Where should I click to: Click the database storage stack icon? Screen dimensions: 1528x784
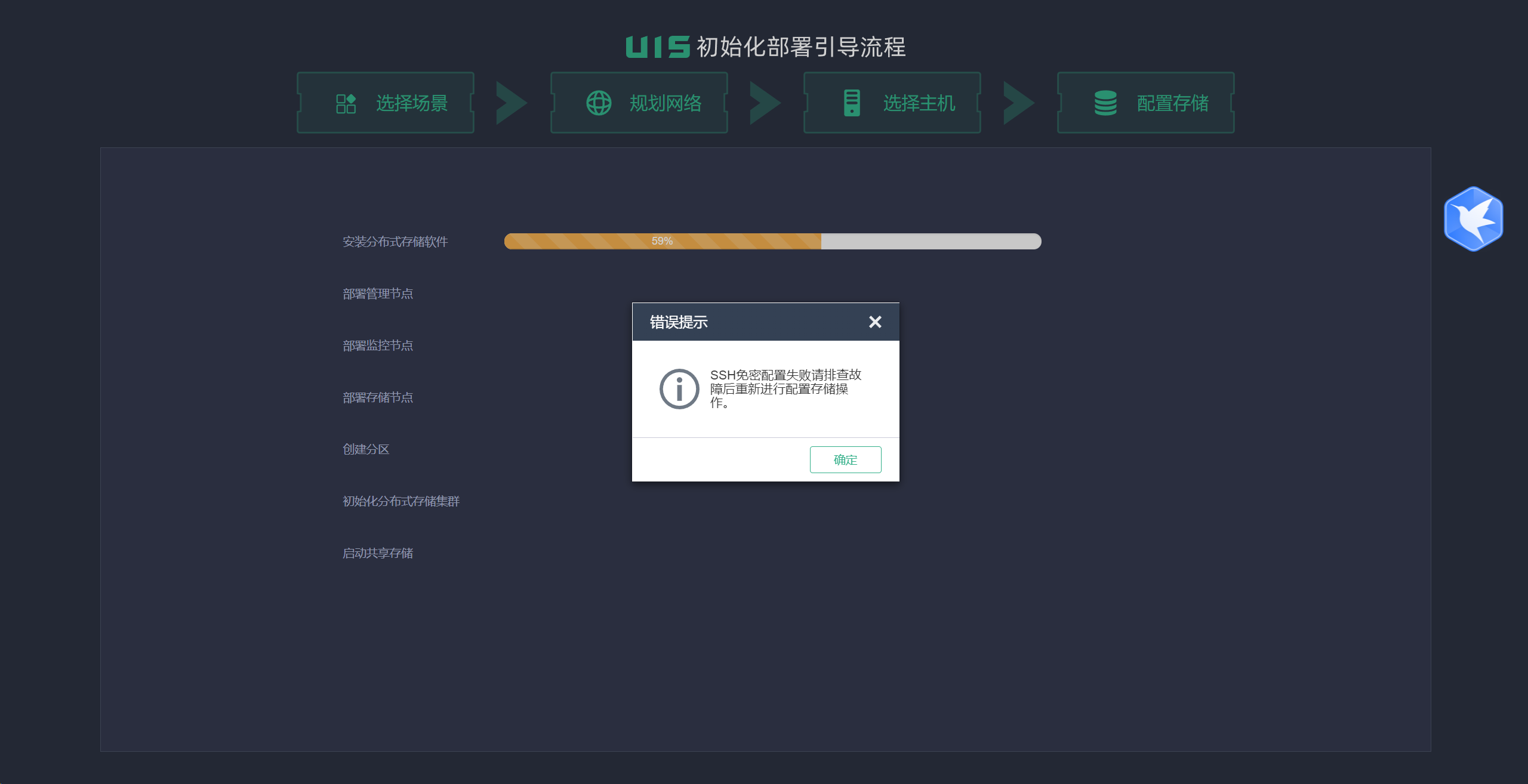point(1105,103)
